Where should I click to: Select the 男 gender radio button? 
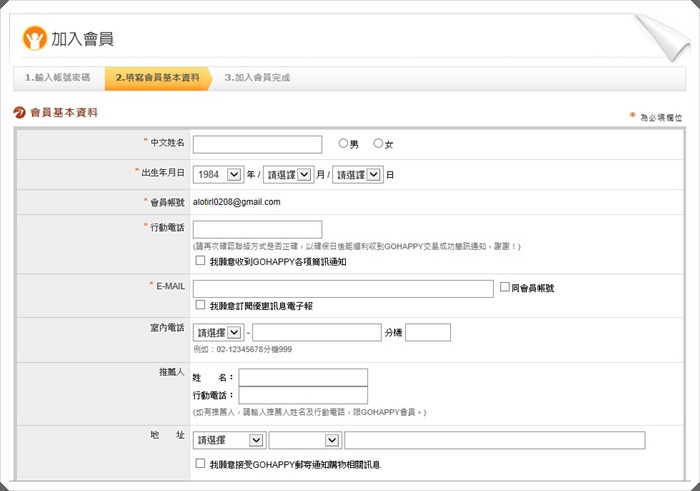(x=344, y=144)
